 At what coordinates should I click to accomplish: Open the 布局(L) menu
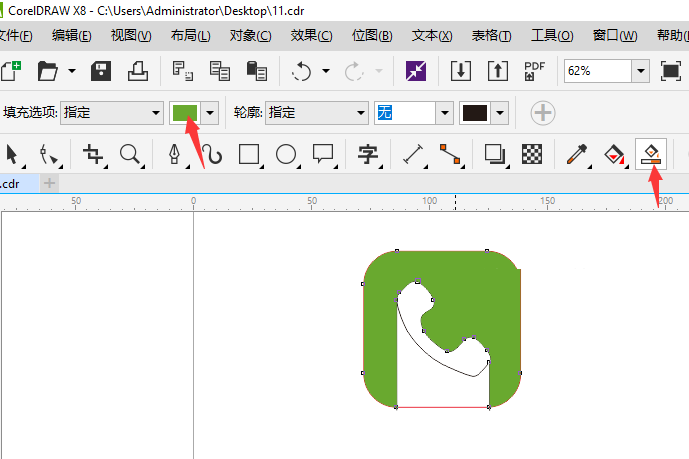tap(190, 35)
